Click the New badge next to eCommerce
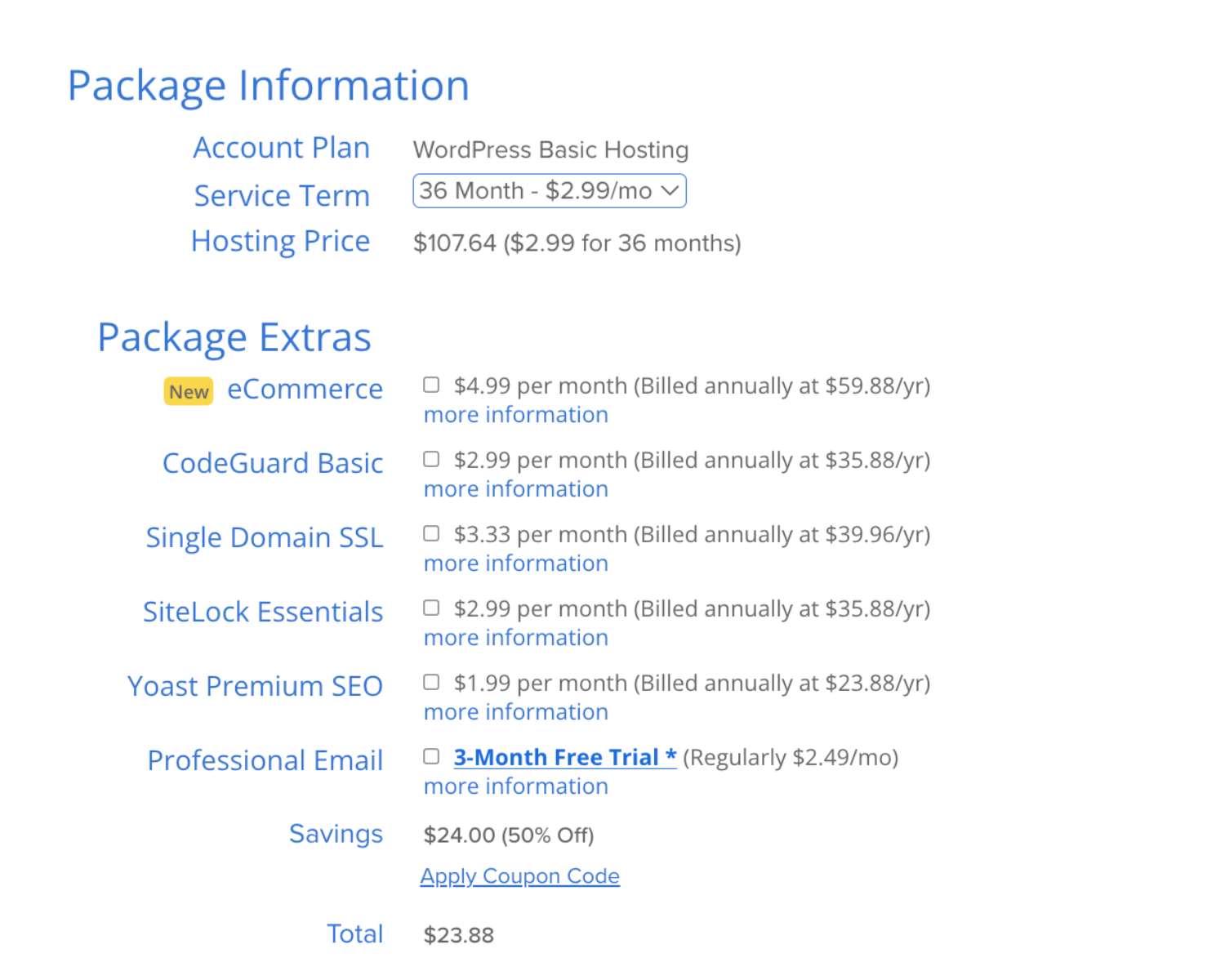Viewport: 1225px width, 980px height. tap(188, 392)
